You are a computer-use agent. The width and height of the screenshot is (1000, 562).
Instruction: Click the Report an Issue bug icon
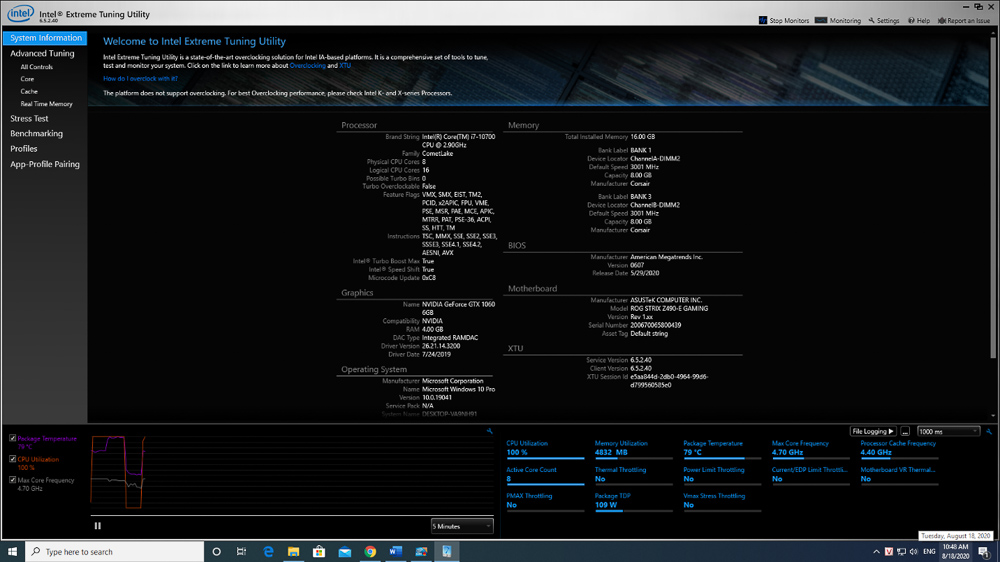(x=941, y=20)
